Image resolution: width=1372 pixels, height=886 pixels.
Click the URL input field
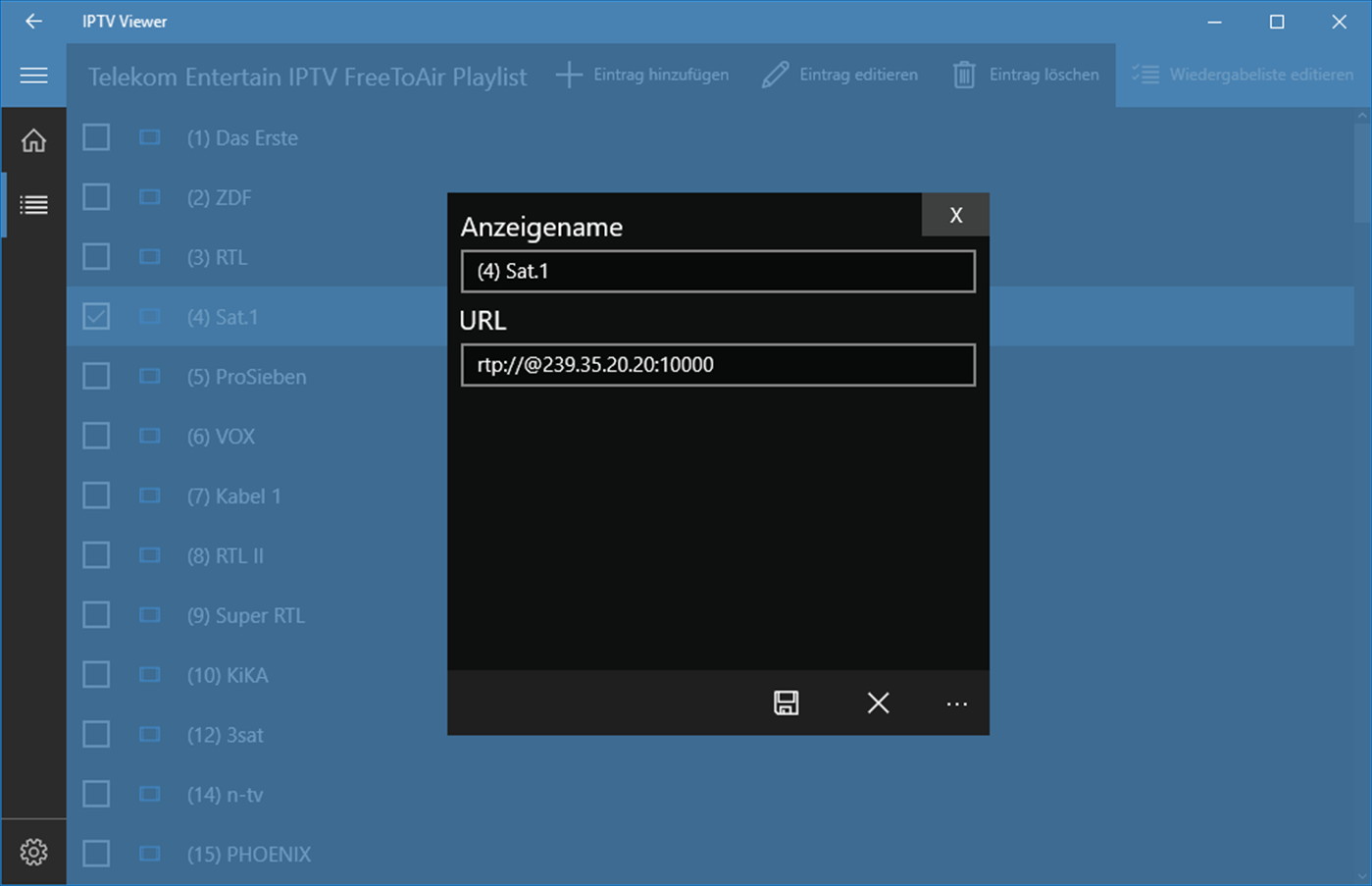coord(718,364)
